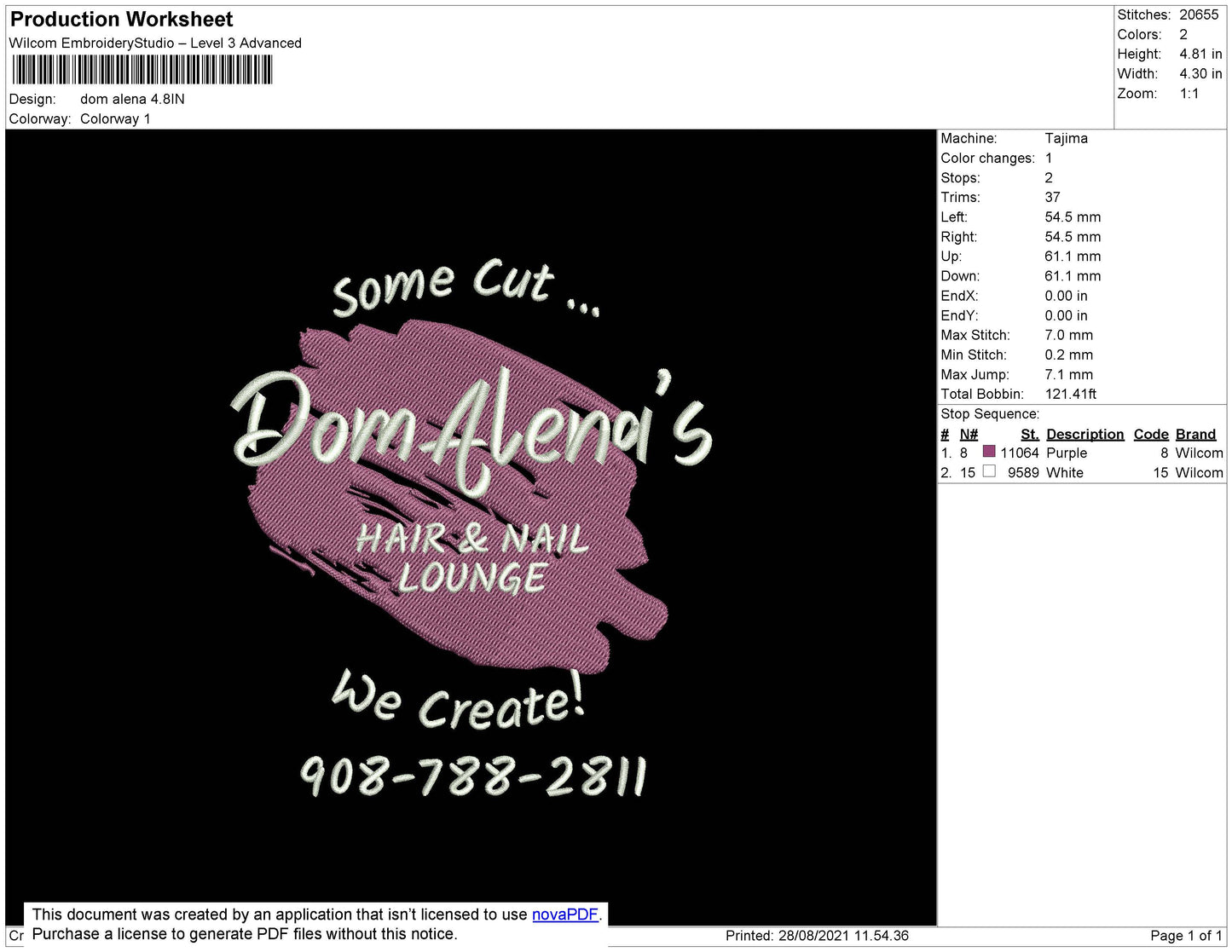Click stitch count 9589 in white row
The image size is (1232, 952).
(x=1023, y=473)
